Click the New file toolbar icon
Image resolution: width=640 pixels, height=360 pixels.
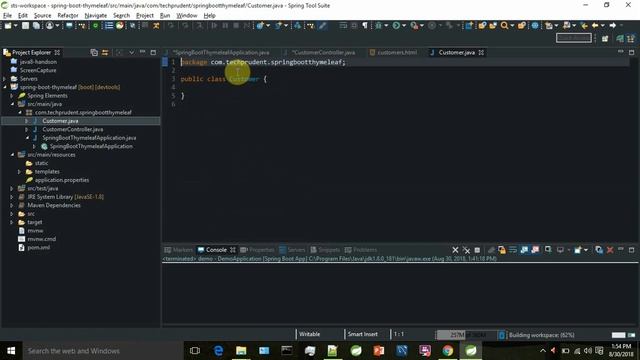(x=8, y=26)
